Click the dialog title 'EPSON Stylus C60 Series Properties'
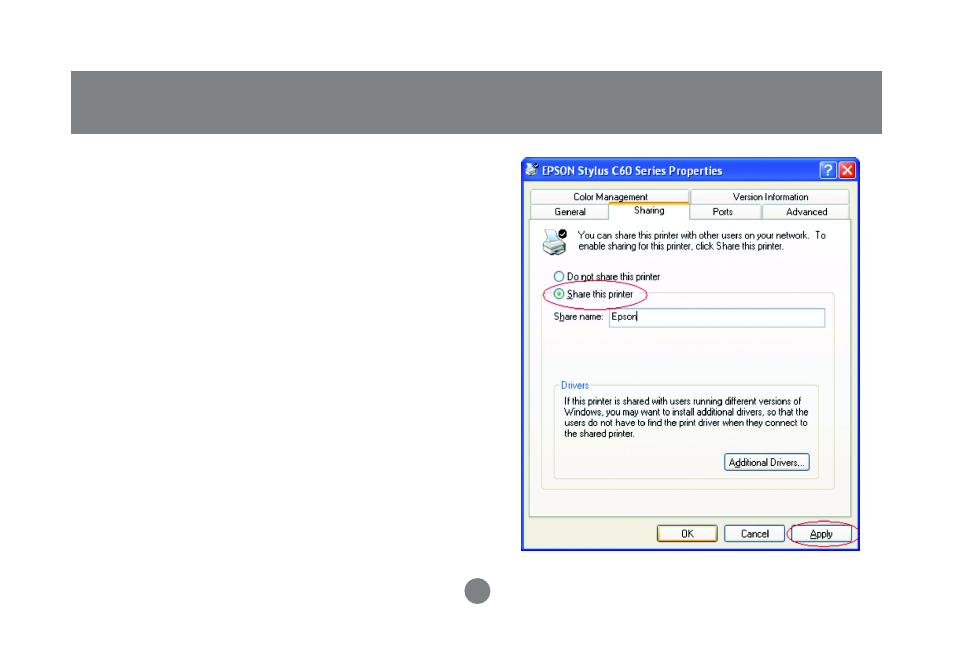This screenshot has width=954, height=663. pyautogui.click(x=632, y=171)
